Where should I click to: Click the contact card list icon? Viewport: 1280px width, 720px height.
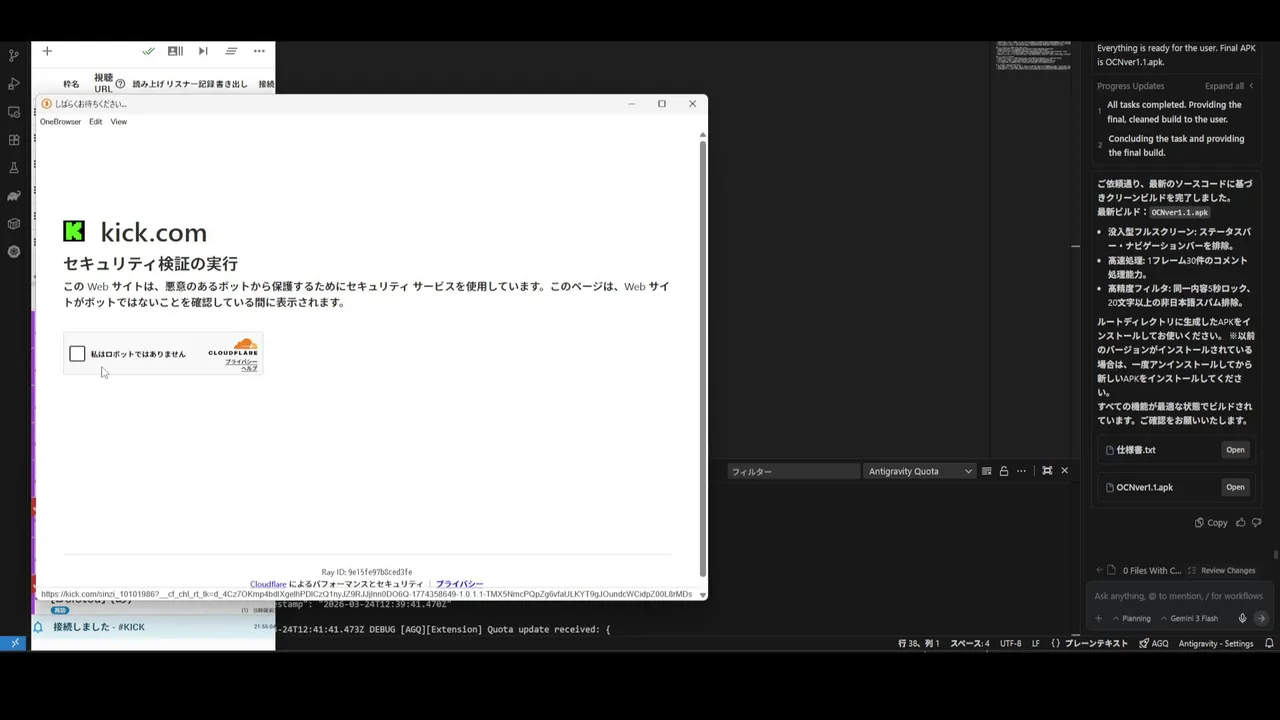click(x=175, y=51)
